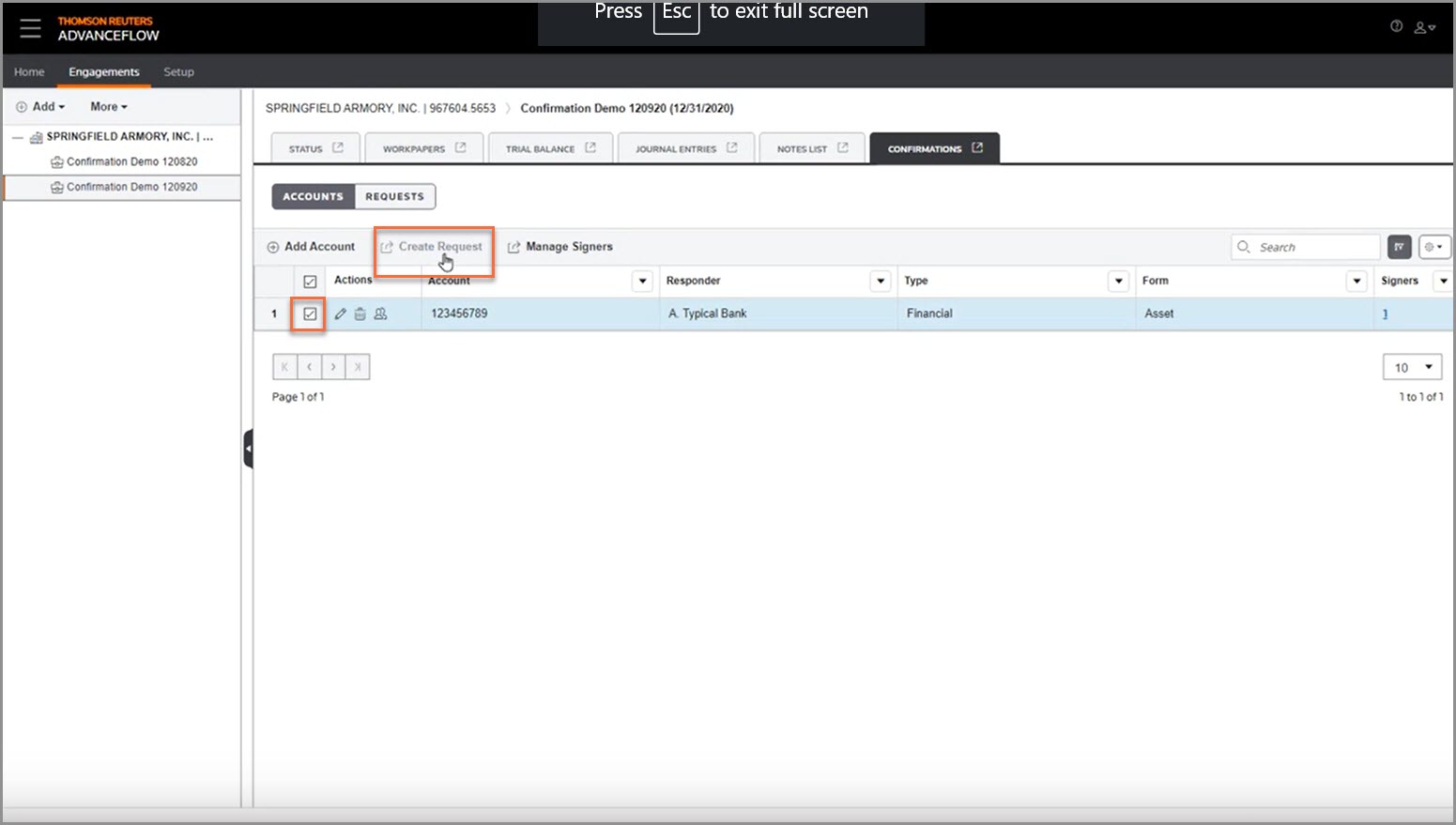The height and width of the screenshot is (825, 1456).
Task: Open the Engagements menu in the top bar
Action: pyautogui.click(x=103, y=71)
